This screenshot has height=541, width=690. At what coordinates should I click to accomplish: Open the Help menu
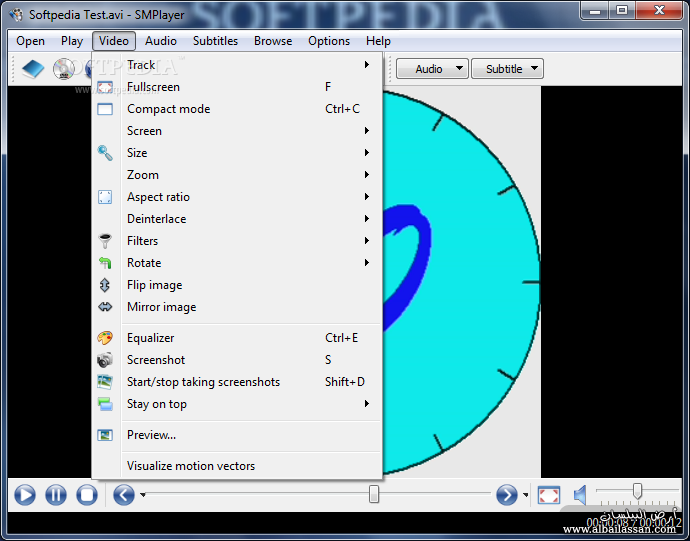pos(378,41)
